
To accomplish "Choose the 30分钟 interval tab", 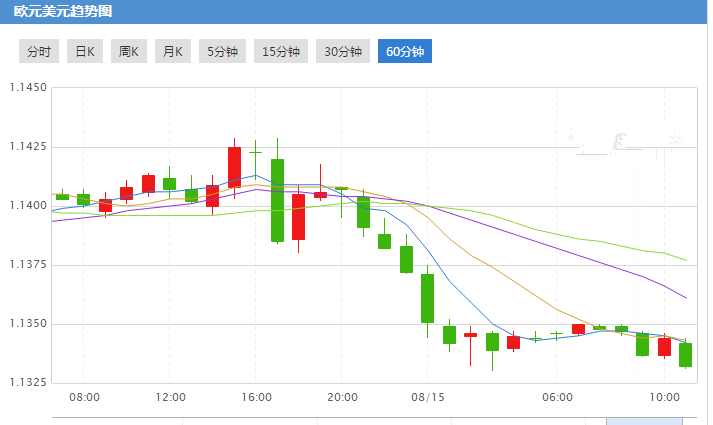I will [342, 52].
